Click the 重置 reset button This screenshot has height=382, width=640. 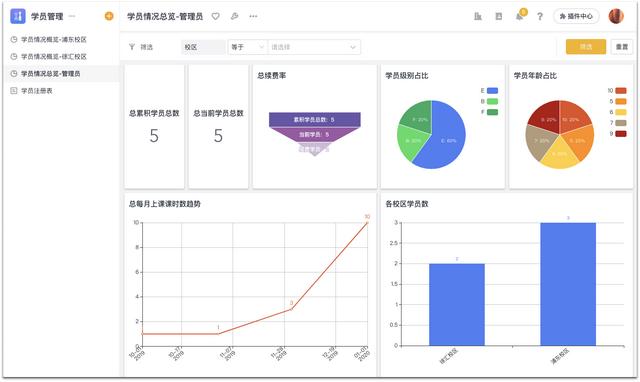click(x=622, y=47)
